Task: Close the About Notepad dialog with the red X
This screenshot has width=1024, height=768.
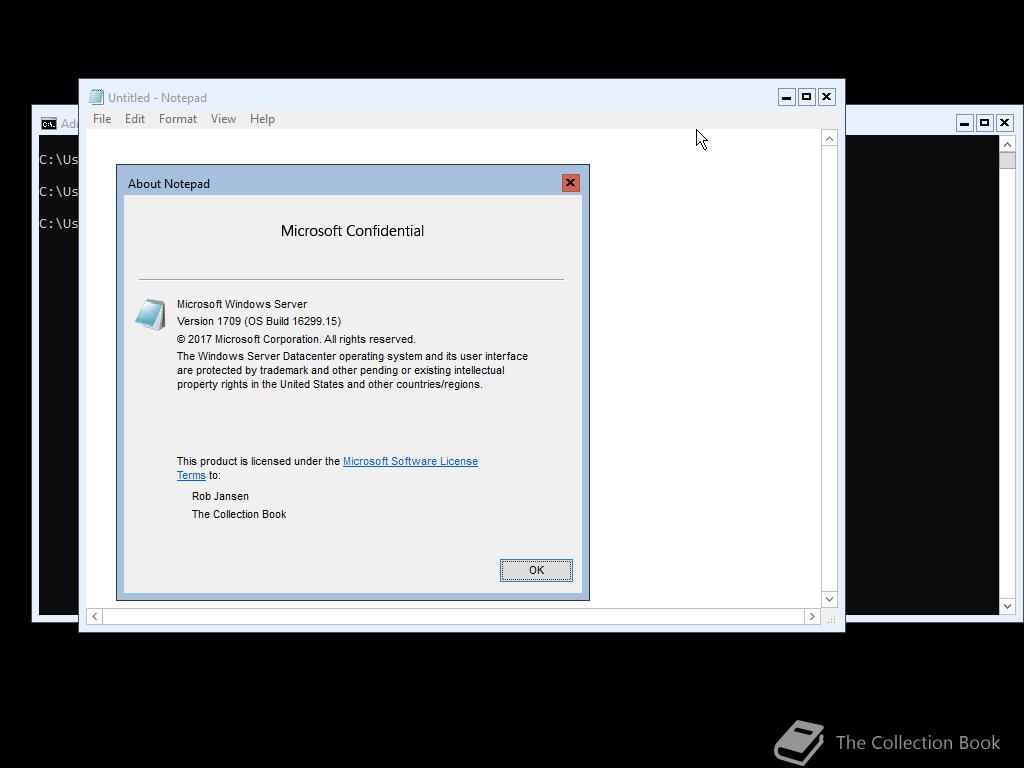Action: [x=570, y=183]
